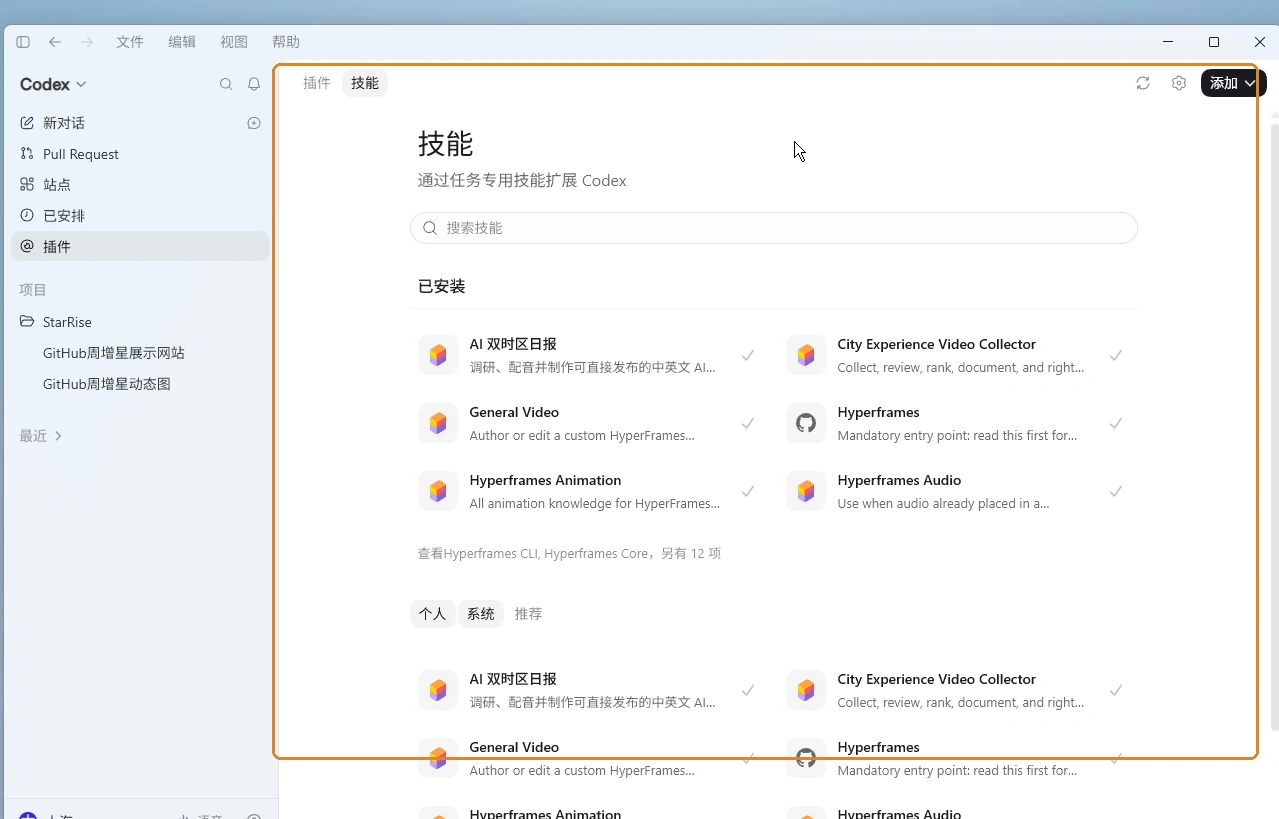The image size is (1279, 819).
Task: Click Hyperframes Animation icon in 已安装 list
Action: tap(438, 491)
